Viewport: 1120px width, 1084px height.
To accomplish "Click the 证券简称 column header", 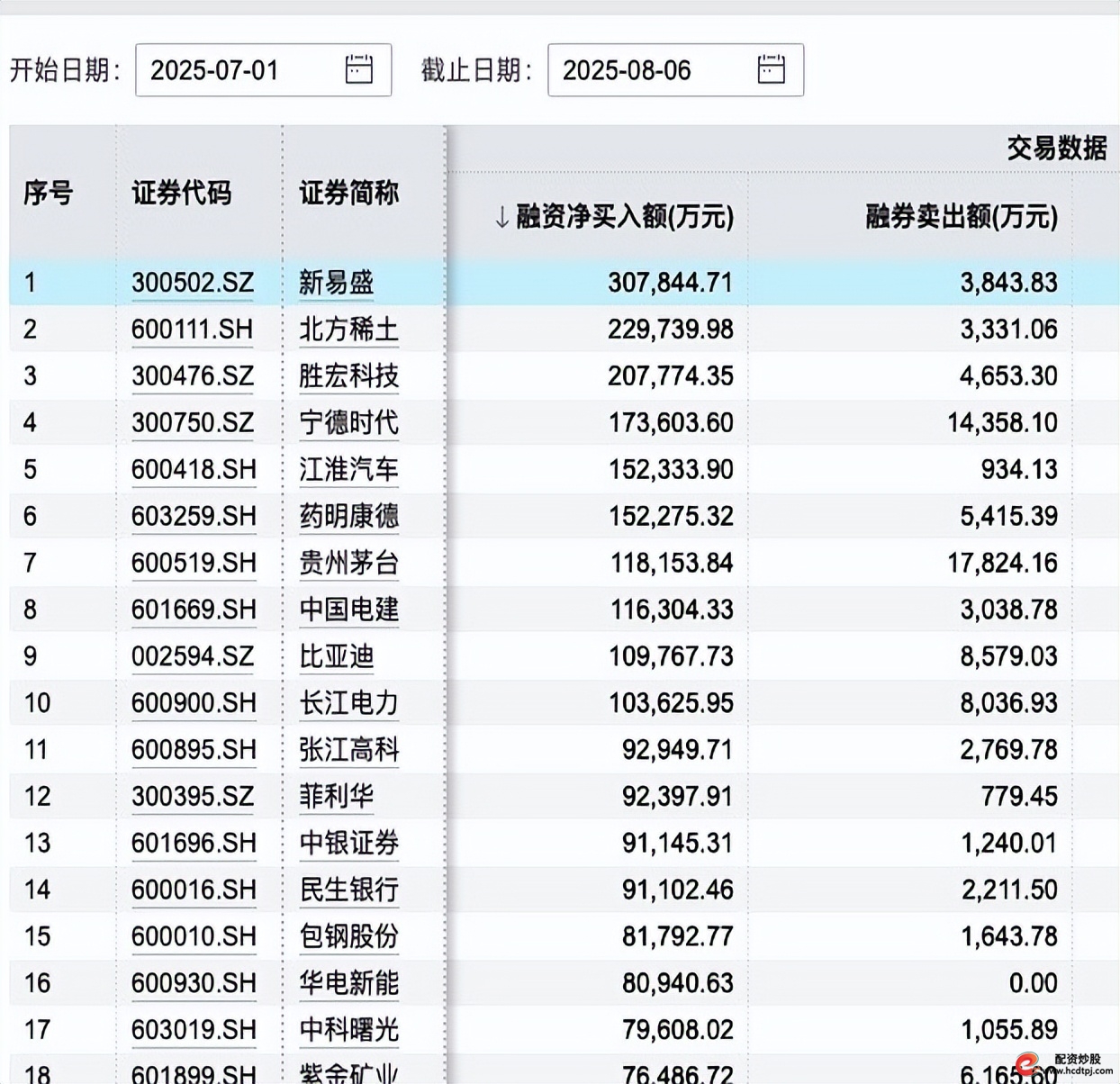I will (348, 193).
